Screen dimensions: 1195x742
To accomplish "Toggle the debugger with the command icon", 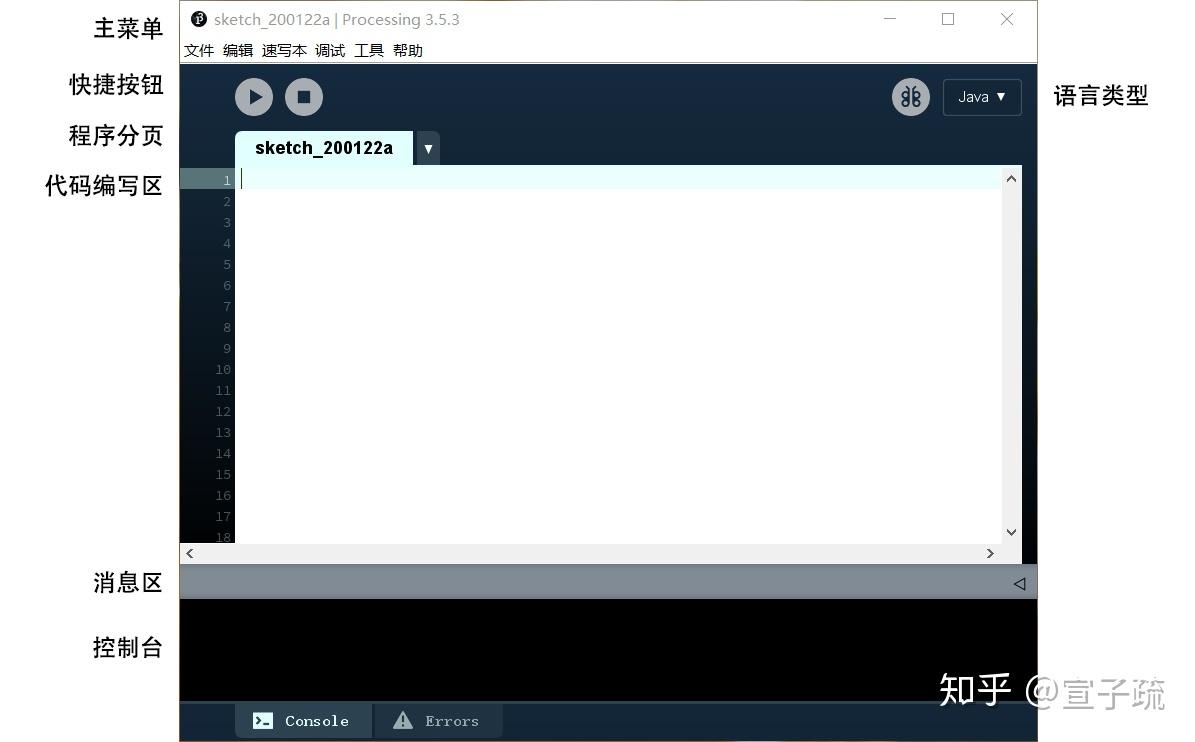I will coord(910,96).
